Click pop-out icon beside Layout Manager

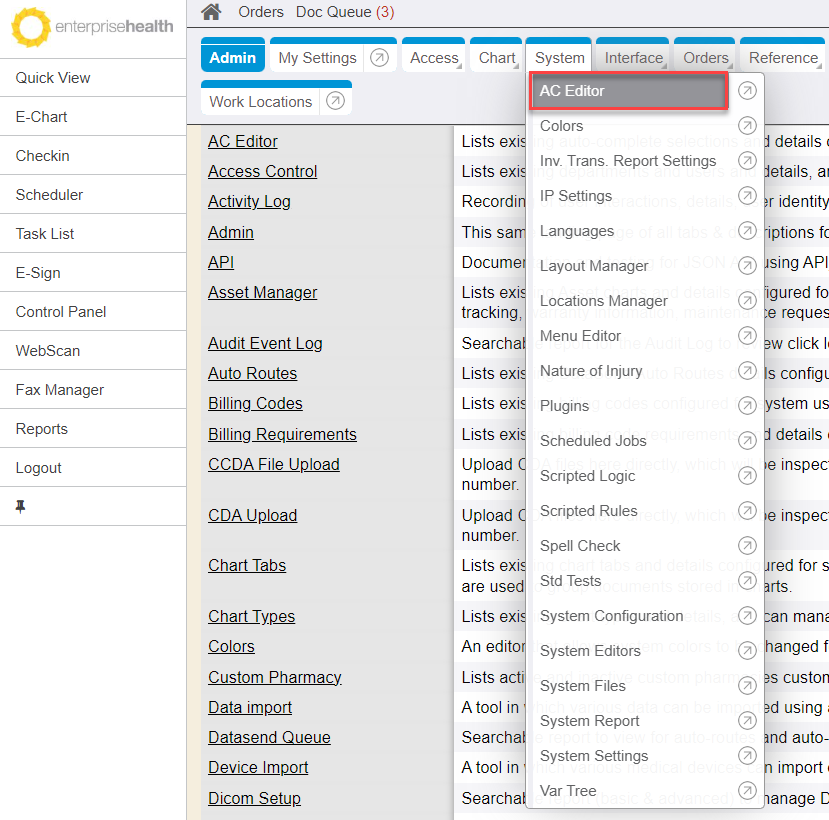coord(747,266)
